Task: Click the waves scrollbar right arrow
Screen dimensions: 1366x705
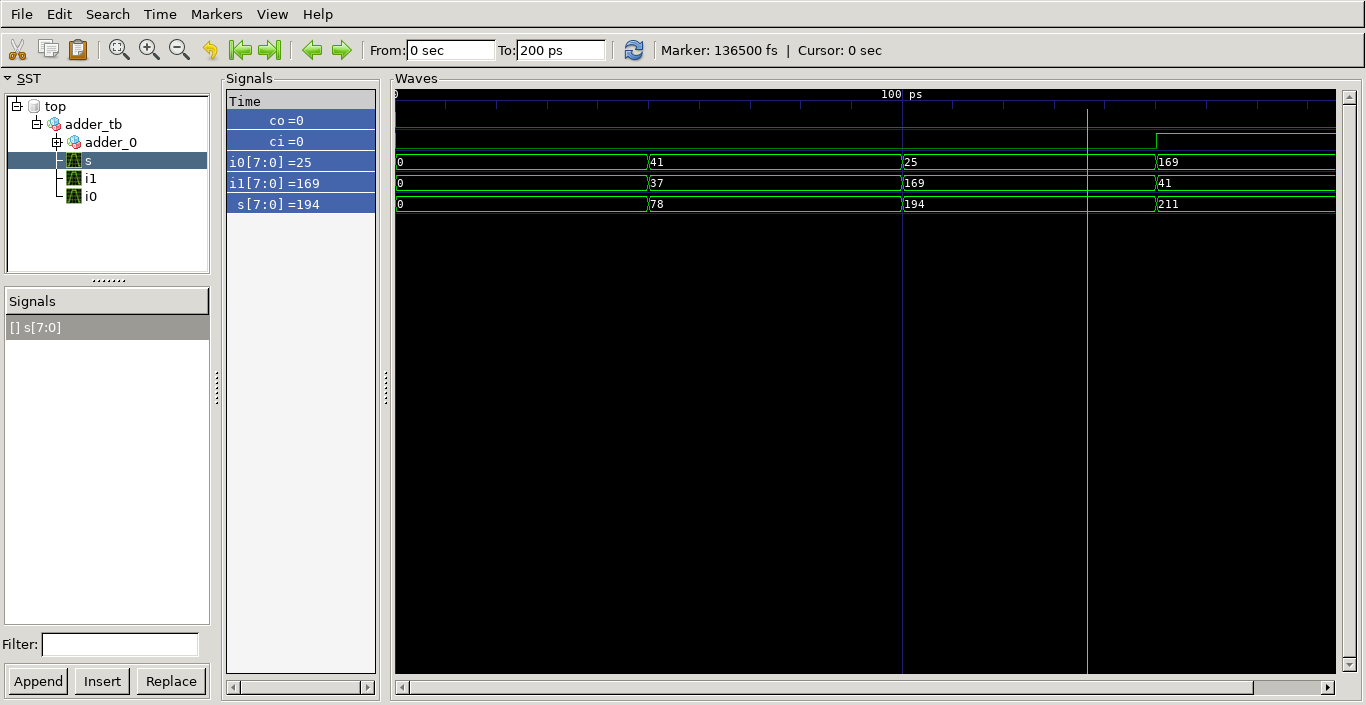Action: click(1328, 687)
